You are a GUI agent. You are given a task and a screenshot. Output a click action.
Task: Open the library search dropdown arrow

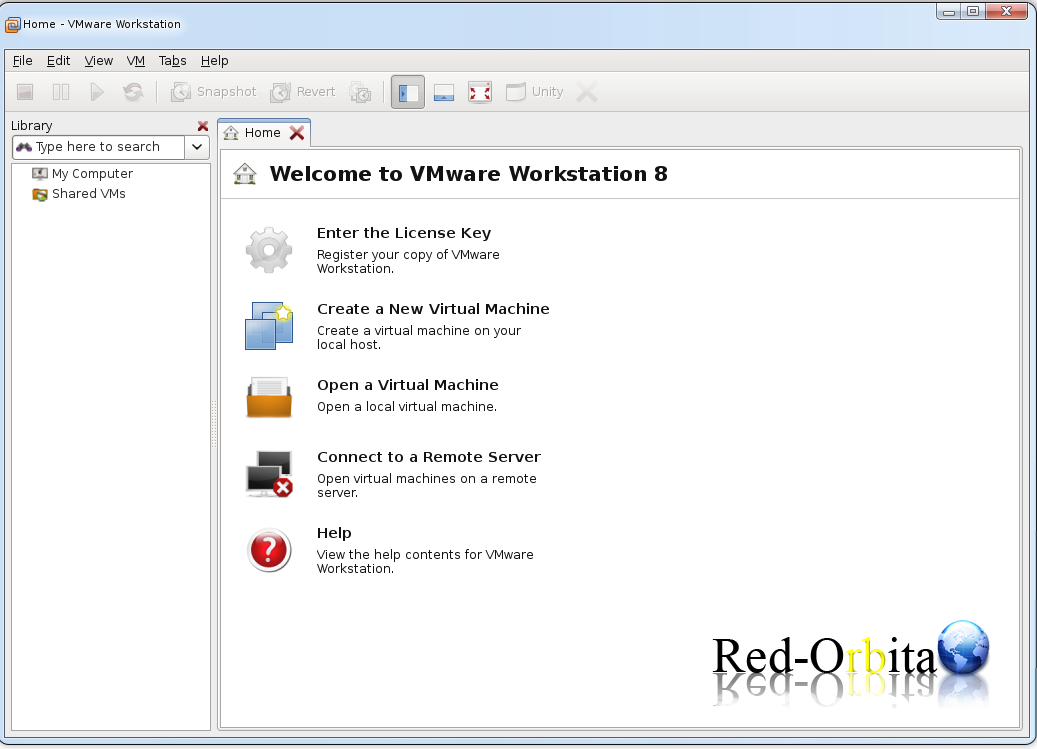pos(197,147)
